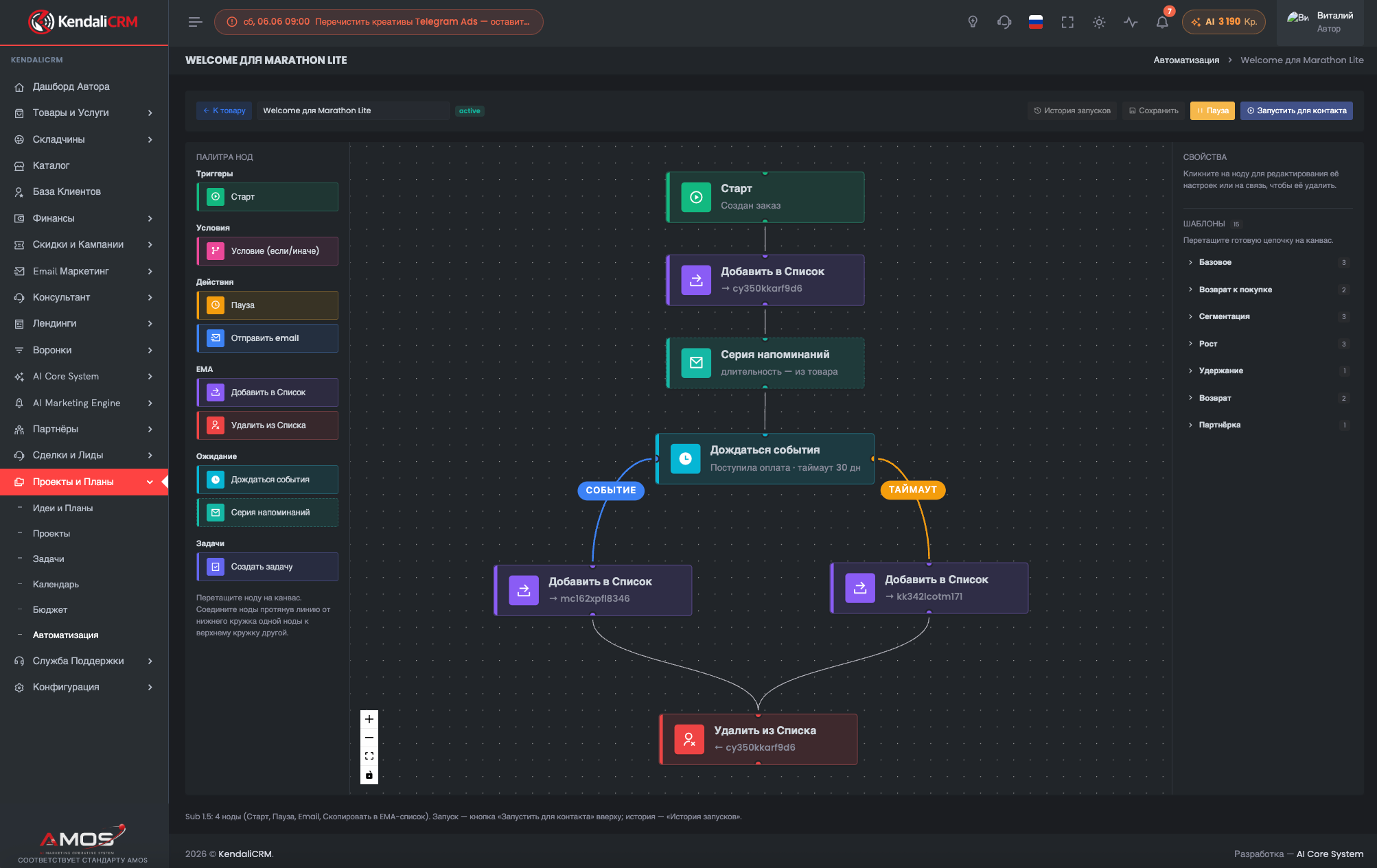Expand the Возврат к покупке templates group
The height and width of the screenshot is (868, 1377).
click(x=1268, y=290)
